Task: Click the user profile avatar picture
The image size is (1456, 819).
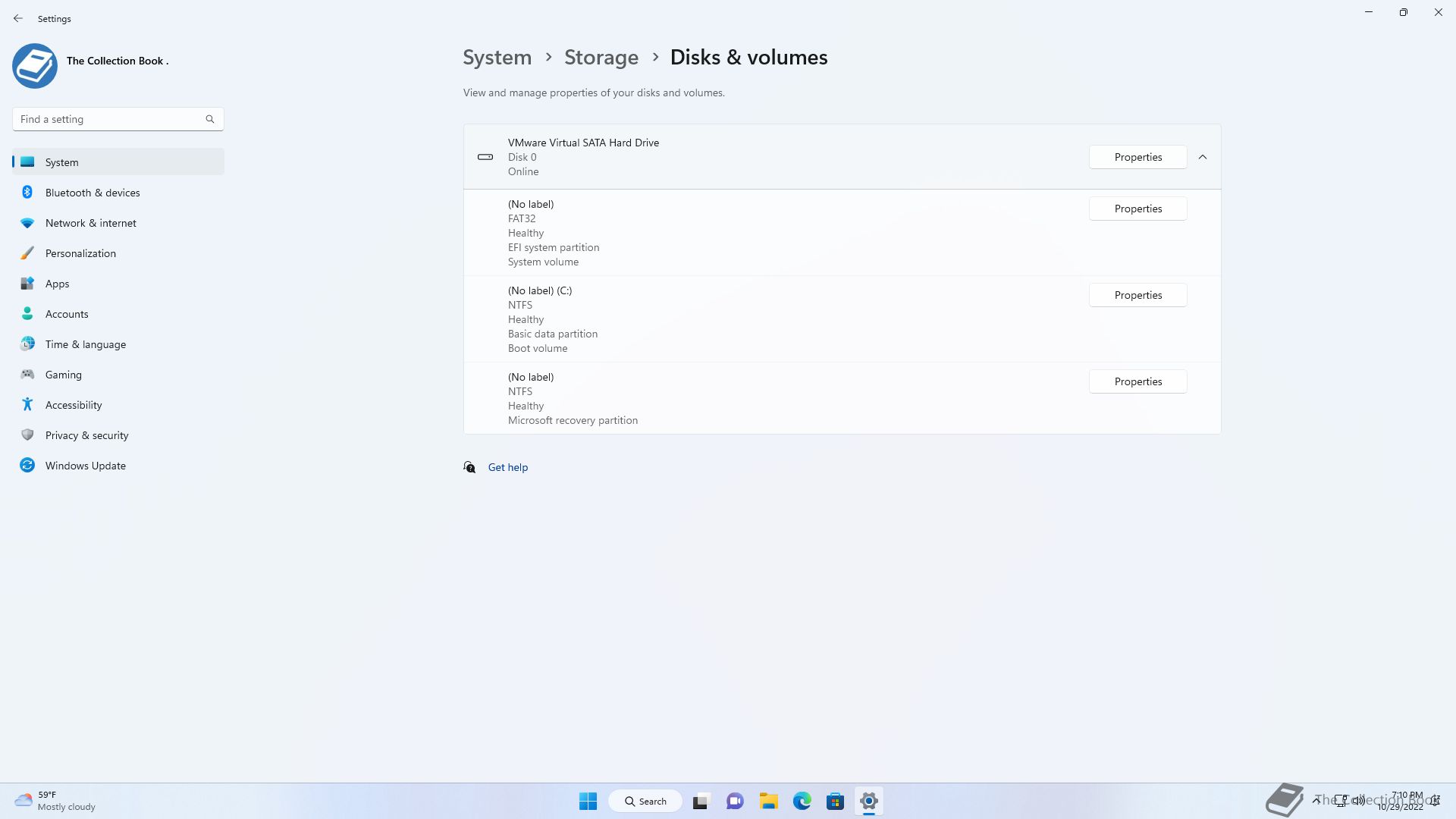Action: (x=35, y=66)
